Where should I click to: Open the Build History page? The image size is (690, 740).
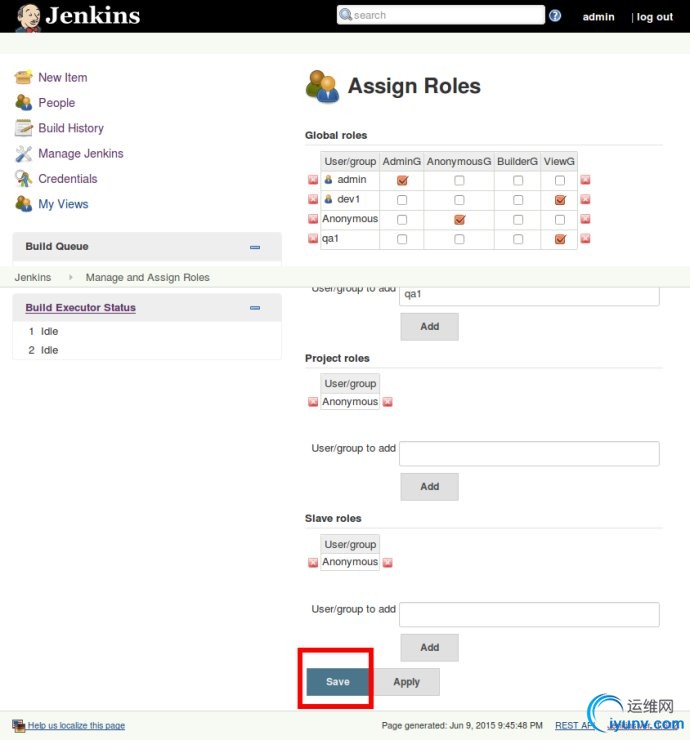click(71, 128)
